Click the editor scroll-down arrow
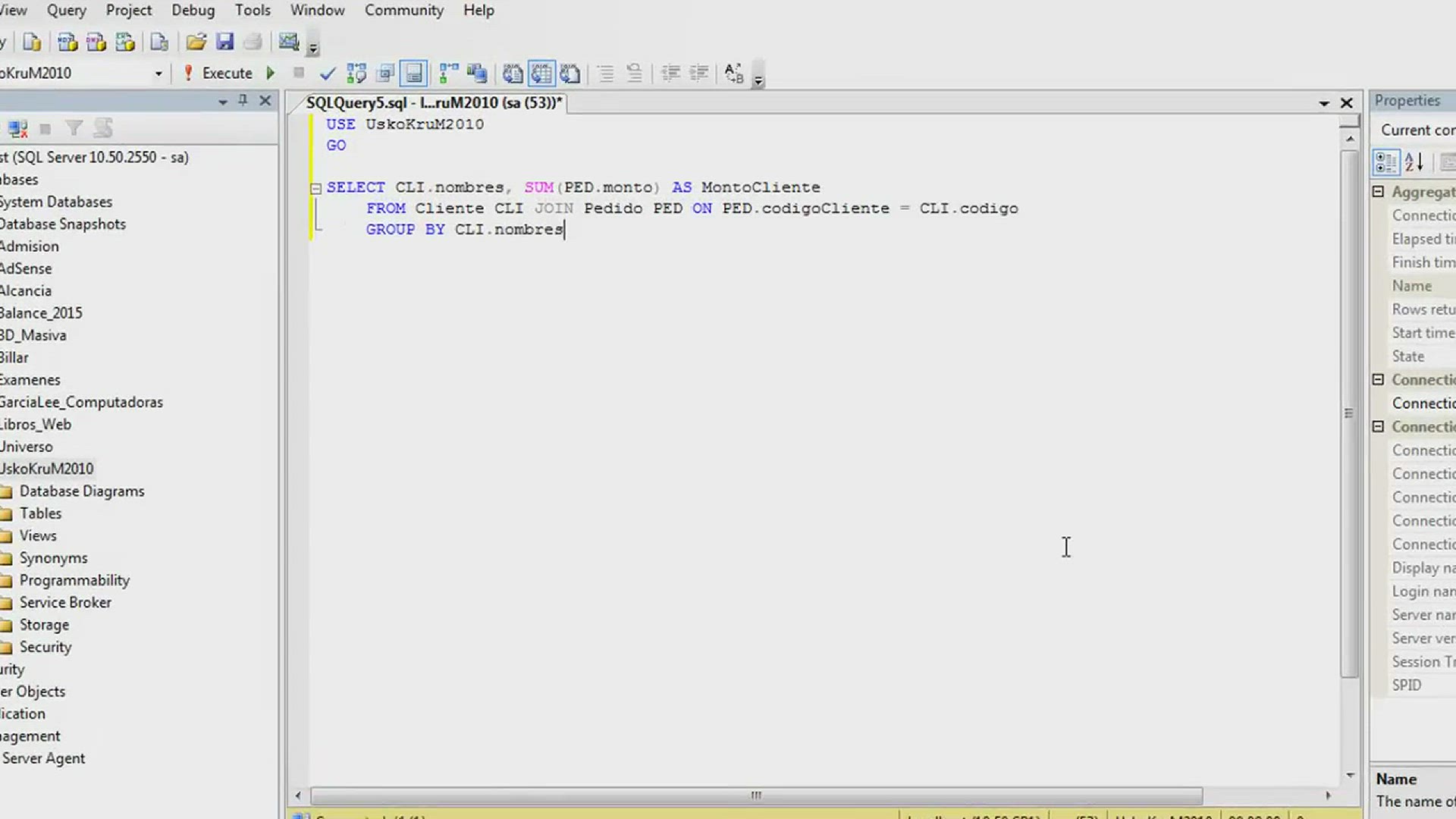1456x819 pixels. 1350,775
